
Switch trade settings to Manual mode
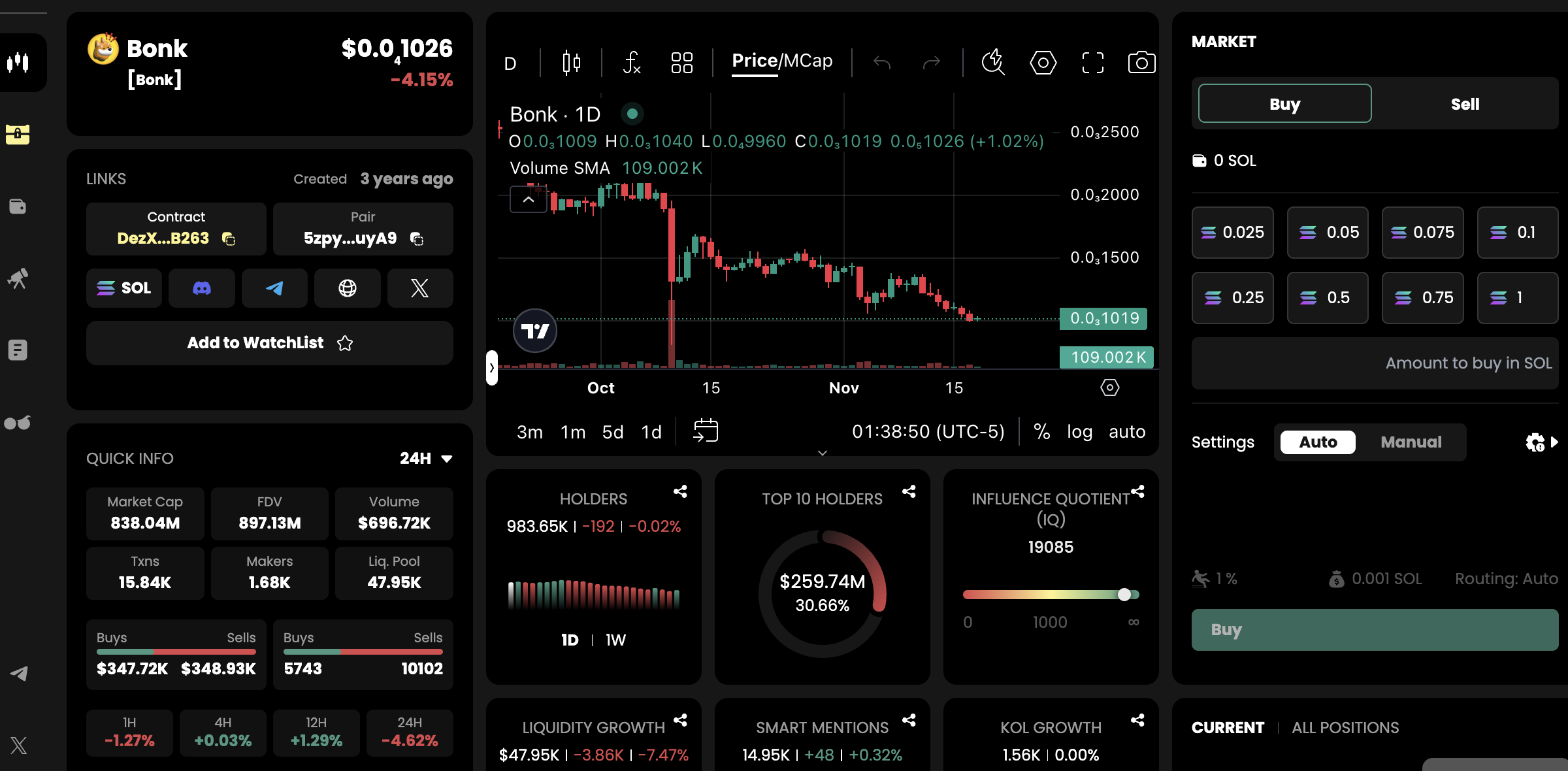point(1411,442)
